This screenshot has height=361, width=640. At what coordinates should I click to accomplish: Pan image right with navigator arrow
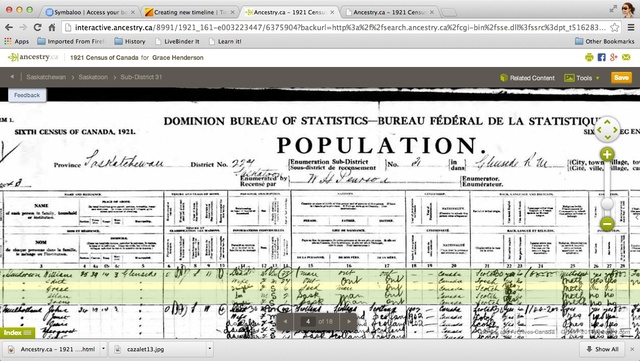click(615, 130)
